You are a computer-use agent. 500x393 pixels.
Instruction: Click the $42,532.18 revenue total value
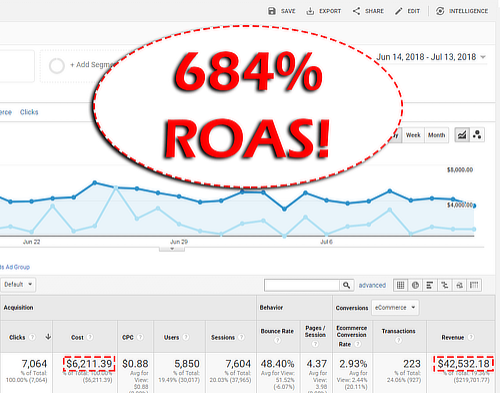coord(464,364)
